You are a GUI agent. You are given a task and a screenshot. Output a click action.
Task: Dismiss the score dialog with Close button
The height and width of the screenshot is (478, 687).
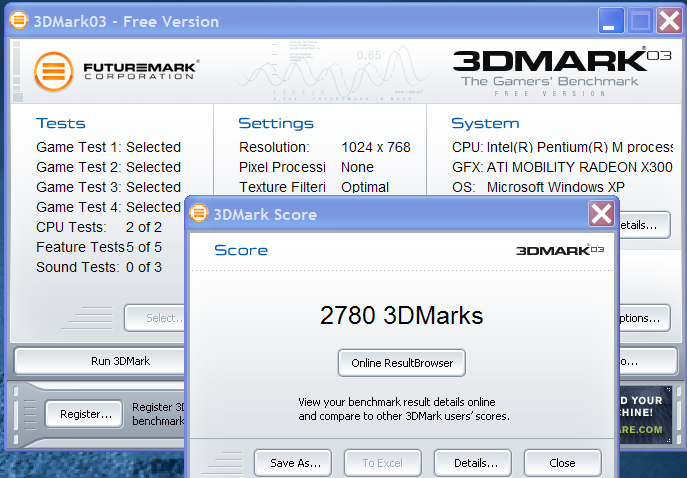pyautogui.click(x=563, y=463)
